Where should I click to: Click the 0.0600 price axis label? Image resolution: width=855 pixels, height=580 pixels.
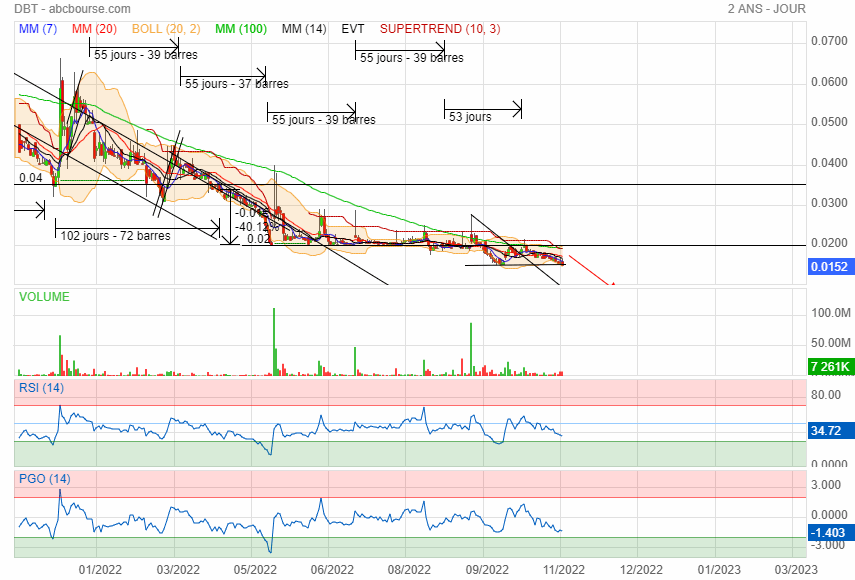pos(829,82)
